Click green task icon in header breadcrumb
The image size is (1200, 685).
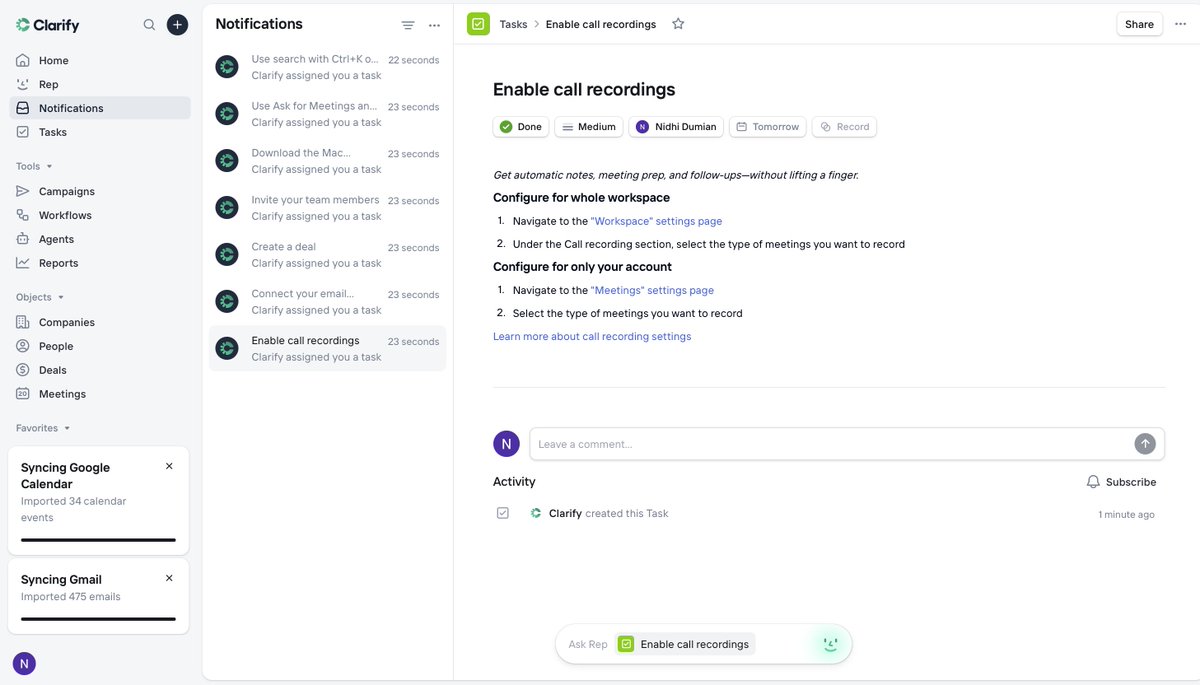pos(479,24)
